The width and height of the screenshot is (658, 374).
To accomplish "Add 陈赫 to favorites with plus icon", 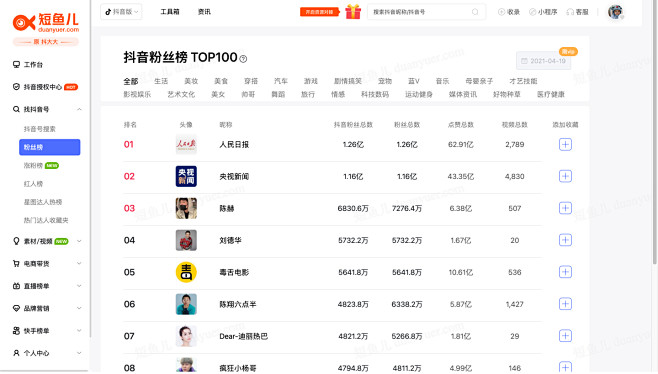I will pos(565,208).
